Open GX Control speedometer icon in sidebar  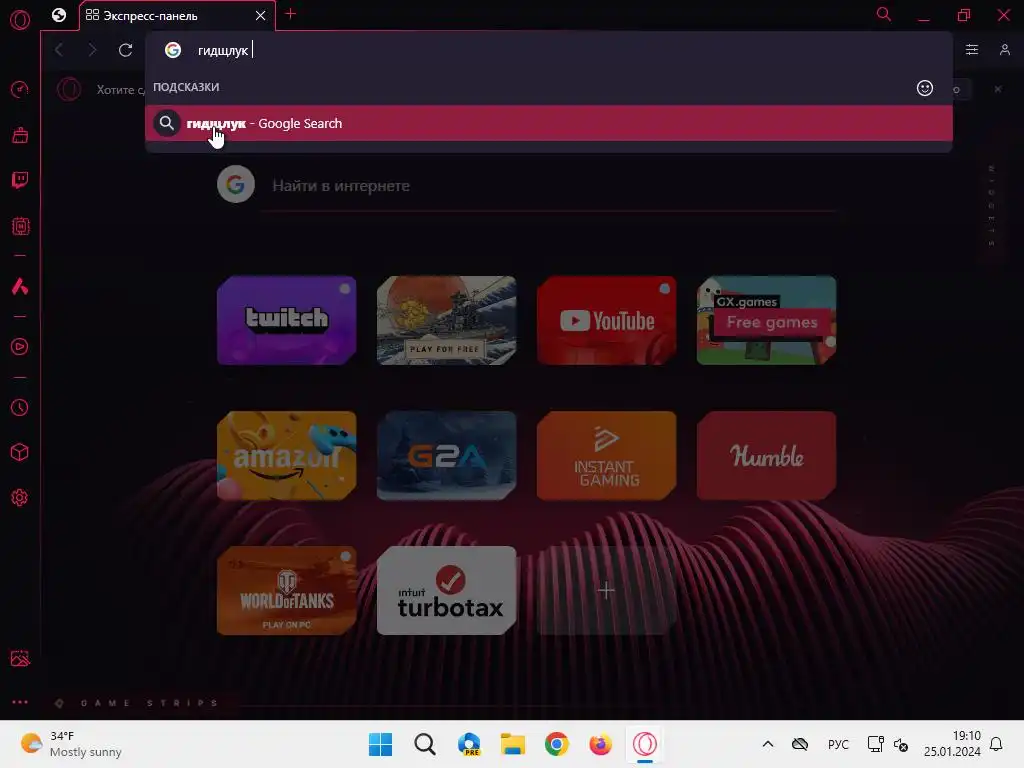click(x=20, y=89)
